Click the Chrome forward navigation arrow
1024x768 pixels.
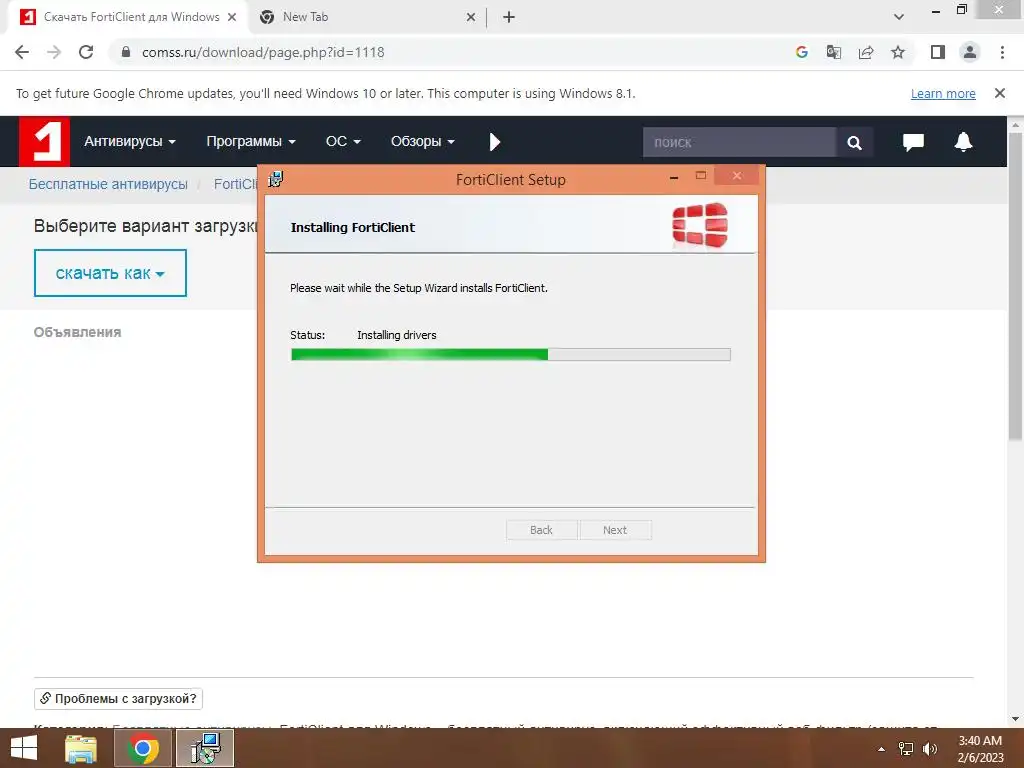pos(54,52)
